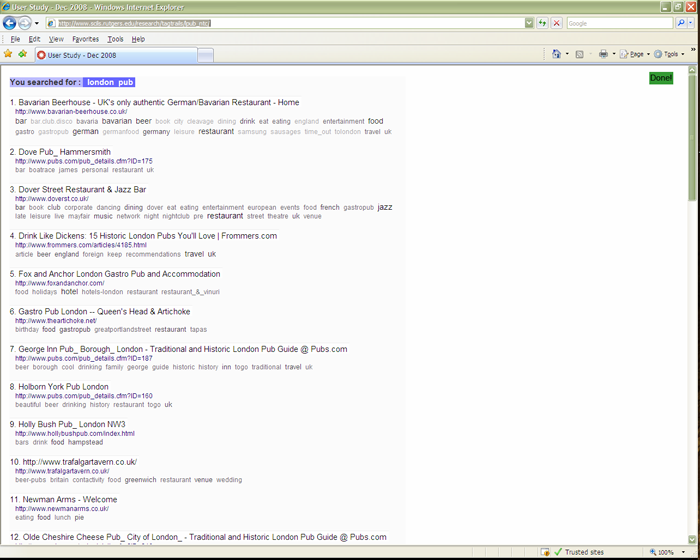Open the Tools command bar menu

coord(669,54)
